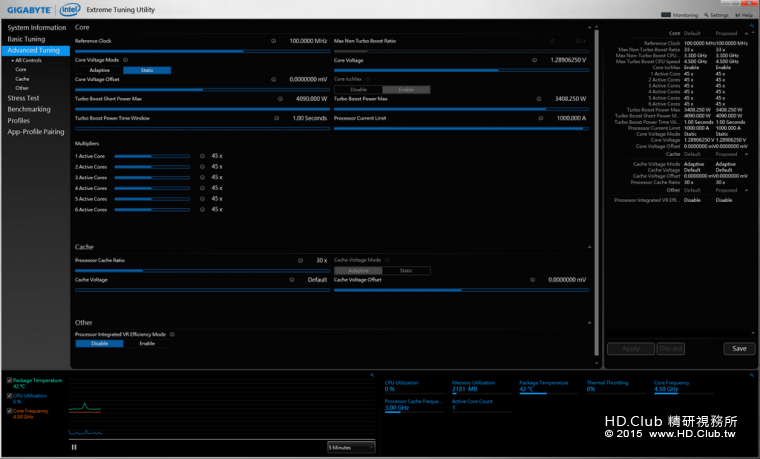Toggle the Core Frequency monitor checkbox
The width and height of the screenshot is (760, 459).
(x=10, y=410)
